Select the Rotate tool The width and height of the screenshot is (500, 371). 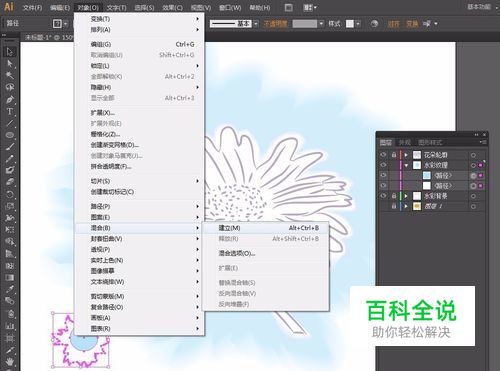click(9, 194)
